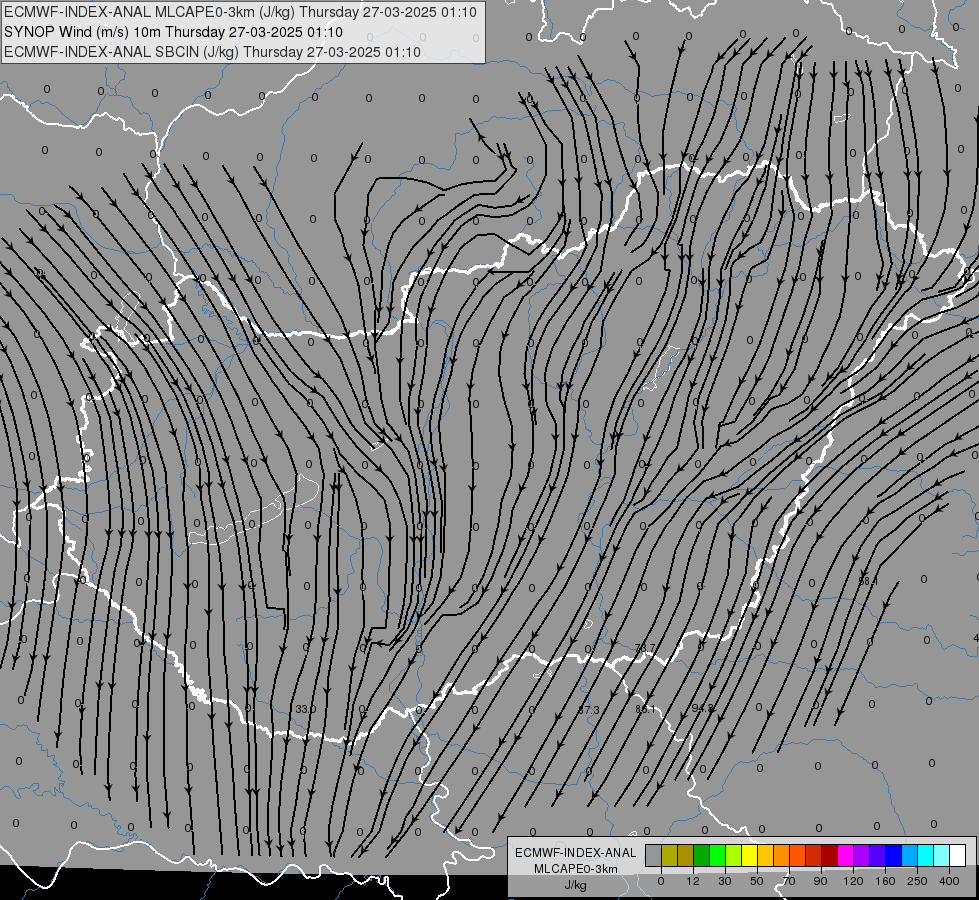Click the ECMWF-INDEX-ANAL legend caption
The height and width of the screenshot is (900, 979).
coord(576,853)
